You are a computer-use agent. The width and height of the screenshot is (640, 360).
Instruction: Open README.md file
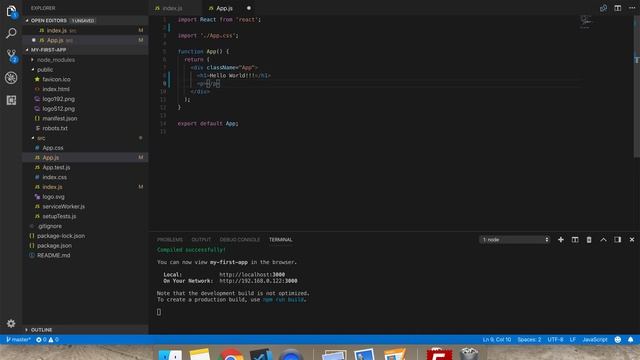(85, 256)
